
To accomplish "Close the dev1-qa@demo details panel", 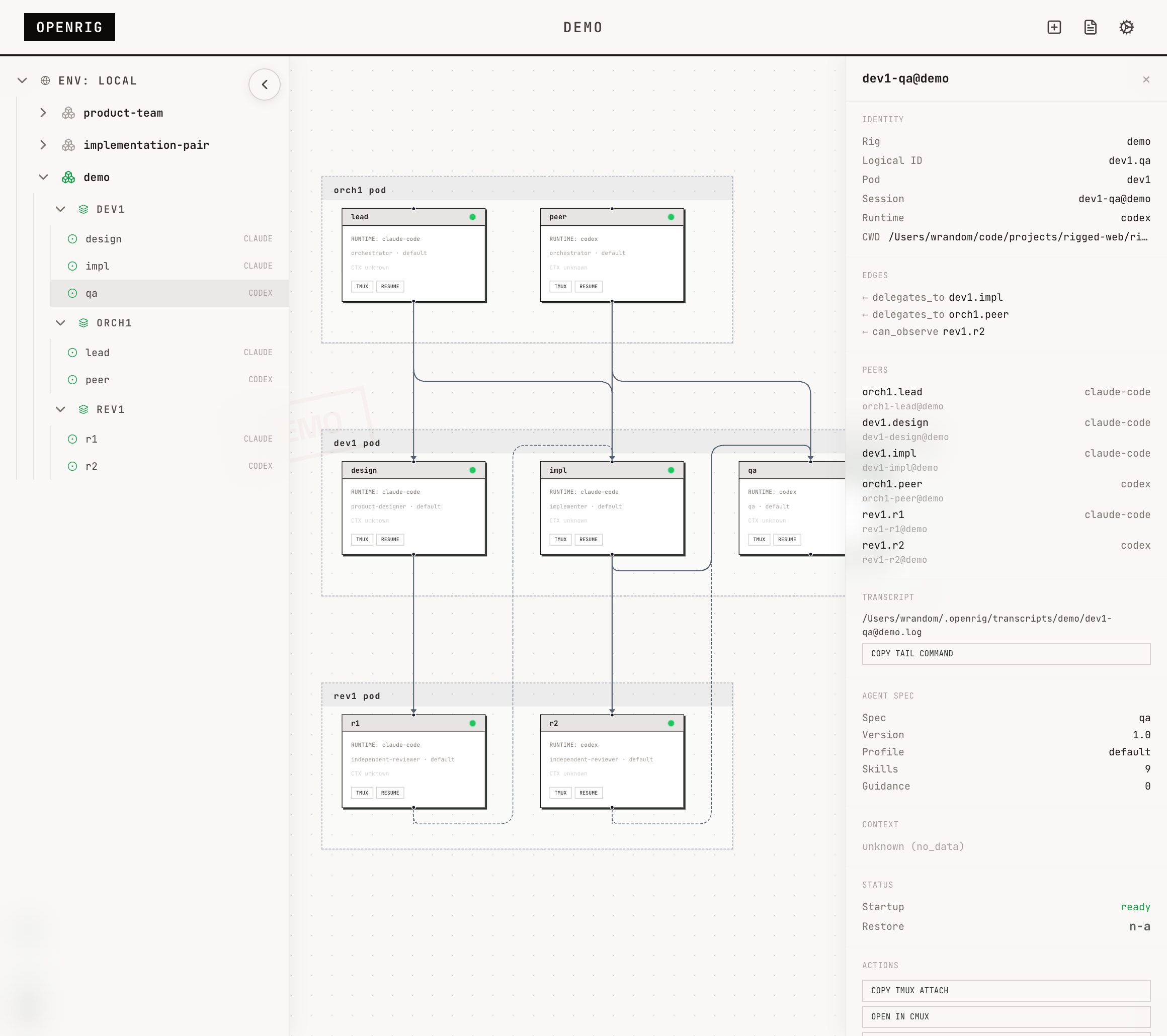I will point(1146,79).
